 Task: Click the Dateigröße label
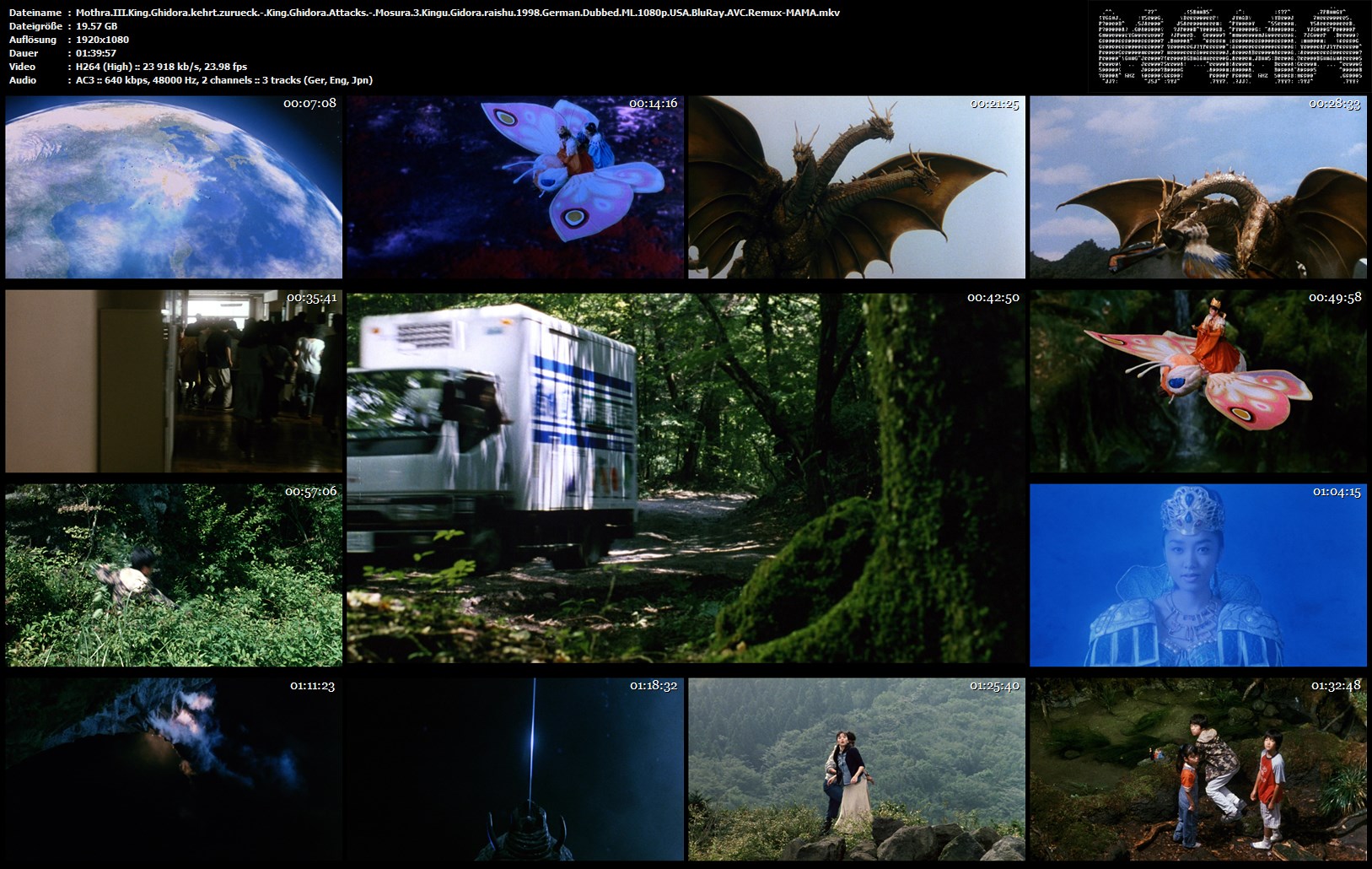[35, 26]
